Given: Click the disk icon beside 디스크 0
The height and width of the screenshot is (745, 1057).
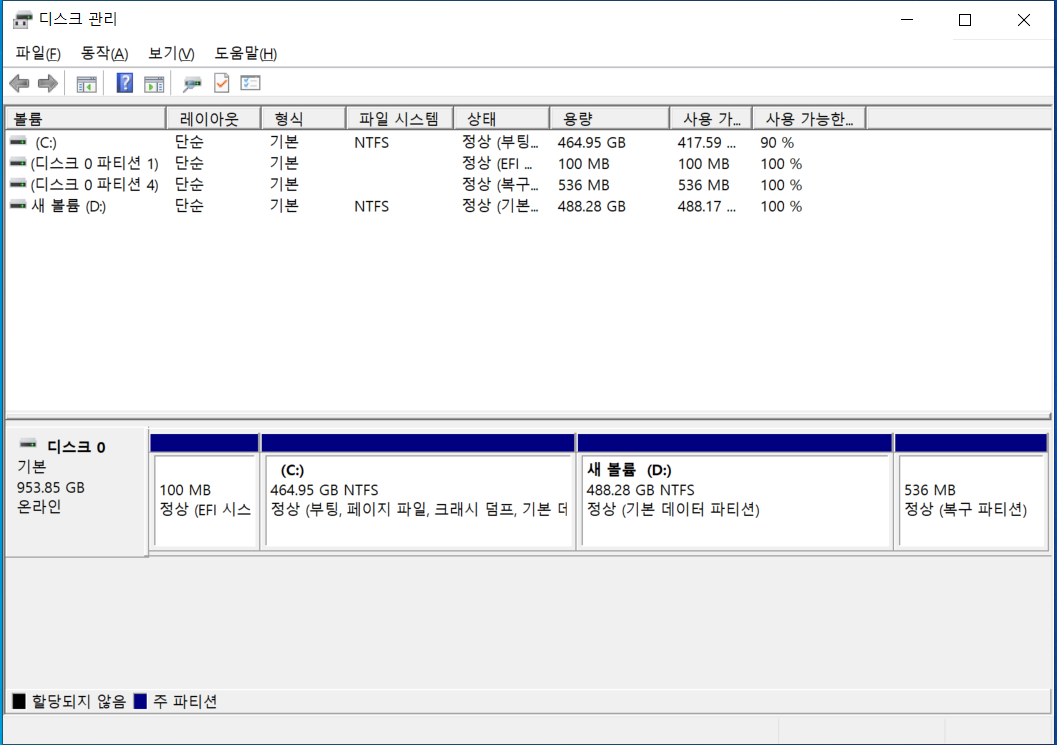Looking at the screenshot, I should click(28, 444).
